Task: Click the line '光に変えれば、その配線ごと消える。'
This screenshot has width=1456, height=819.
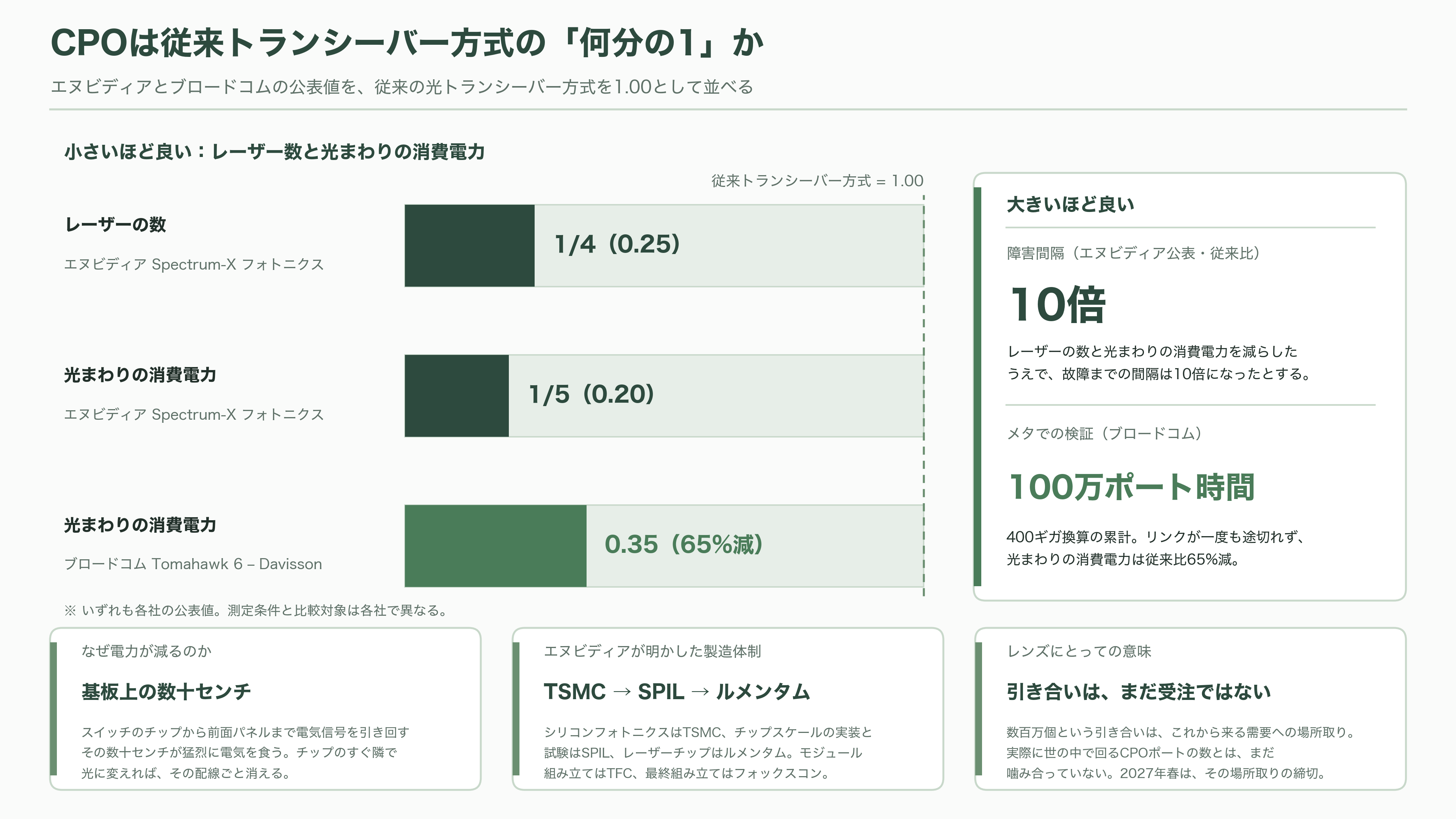Action: pyautogui.click(x=186, y=773)
